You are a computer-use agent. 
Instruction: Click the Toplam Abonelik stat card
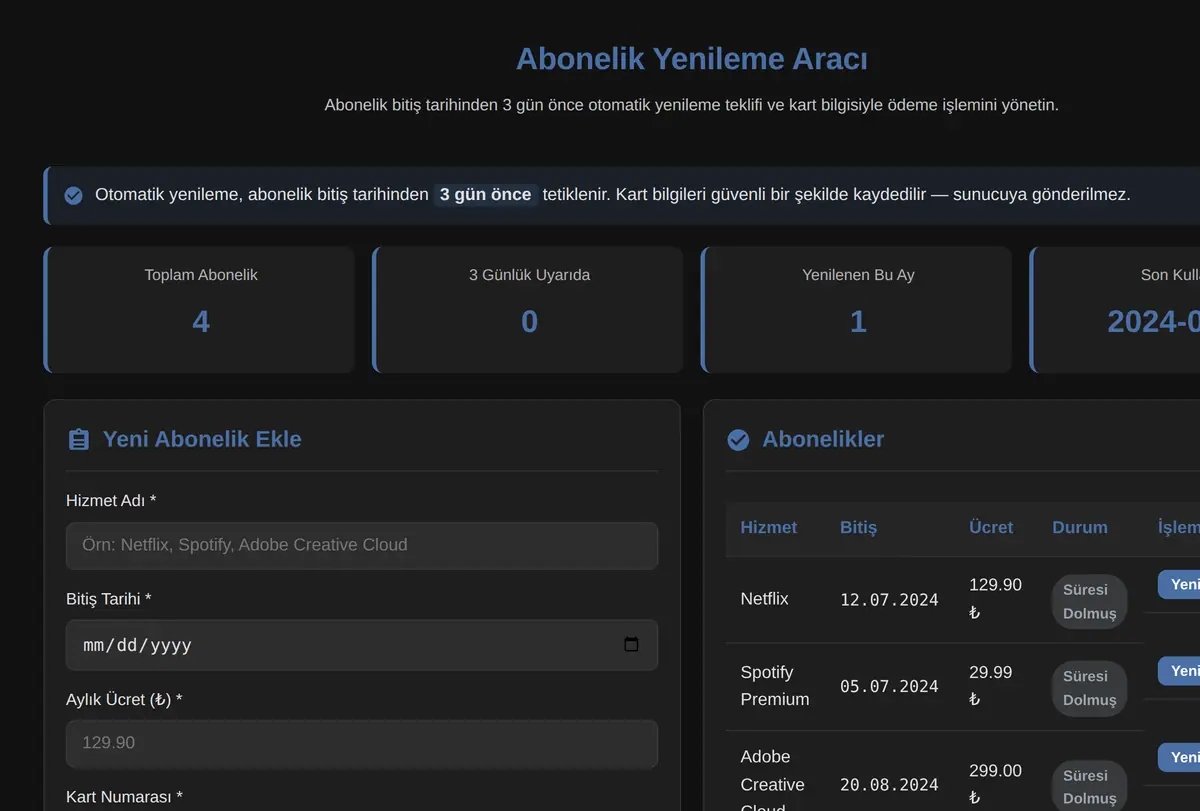[x=199, y=310]
